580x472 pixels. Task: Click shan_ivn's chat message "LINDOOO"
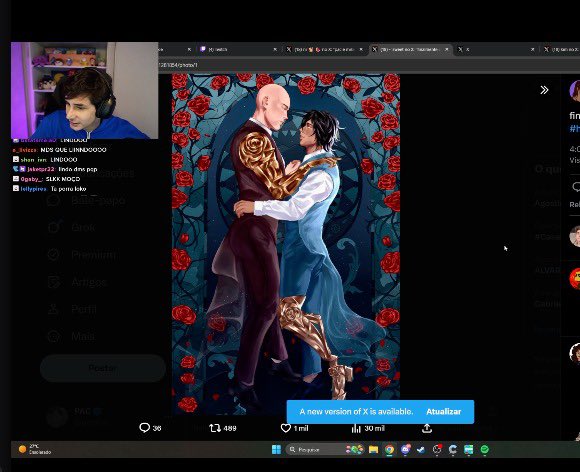[x=64, y=160]
